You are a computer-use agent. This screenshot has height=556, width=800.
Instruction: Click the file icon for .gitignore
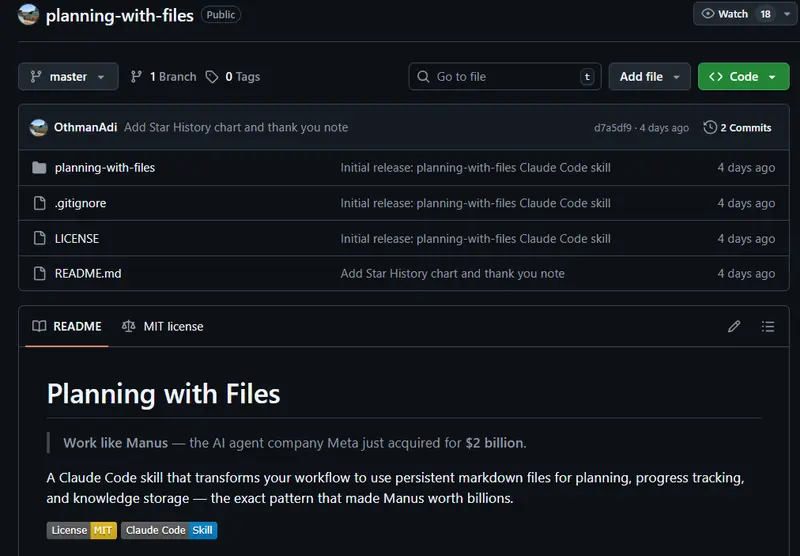[39, 203]
